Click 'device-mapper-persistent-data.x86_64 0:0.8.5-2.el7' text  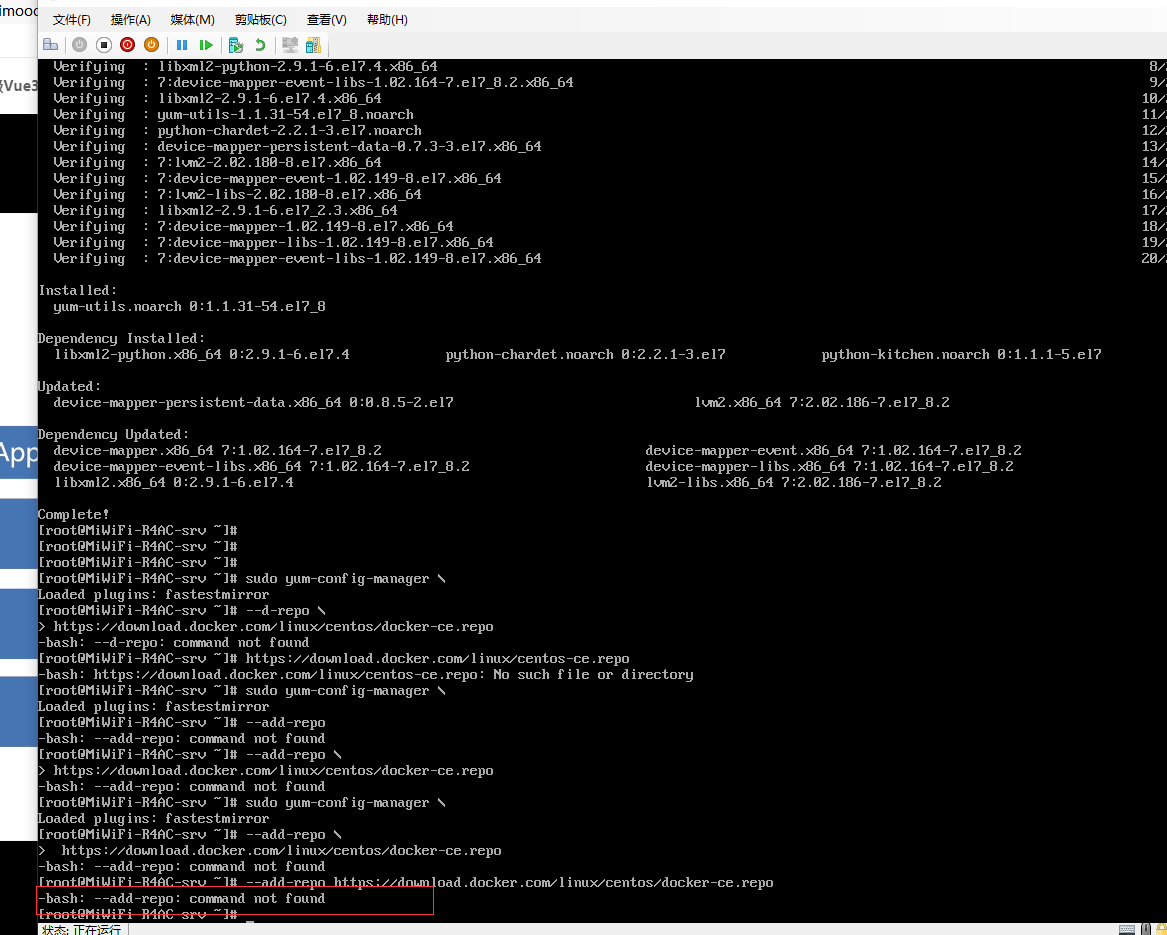pos(253,402)
